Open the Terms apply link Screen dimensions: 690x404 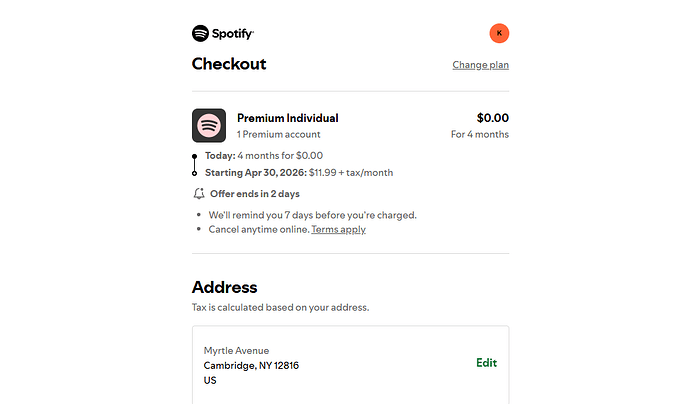(x=338, y=229)
